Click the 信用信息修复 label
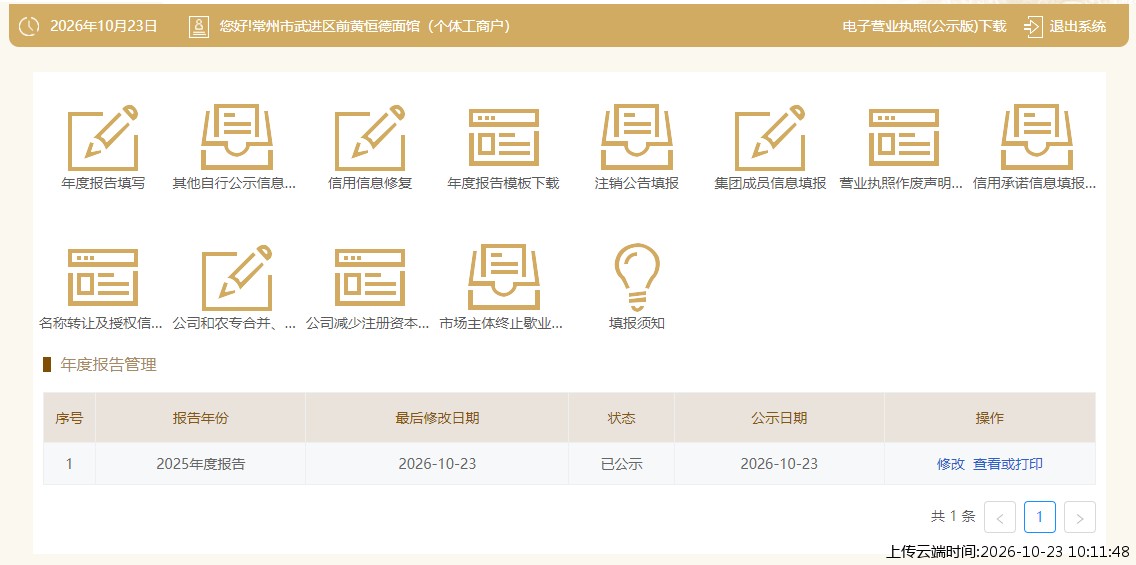The image size is (1136, 565). [369, 183]
